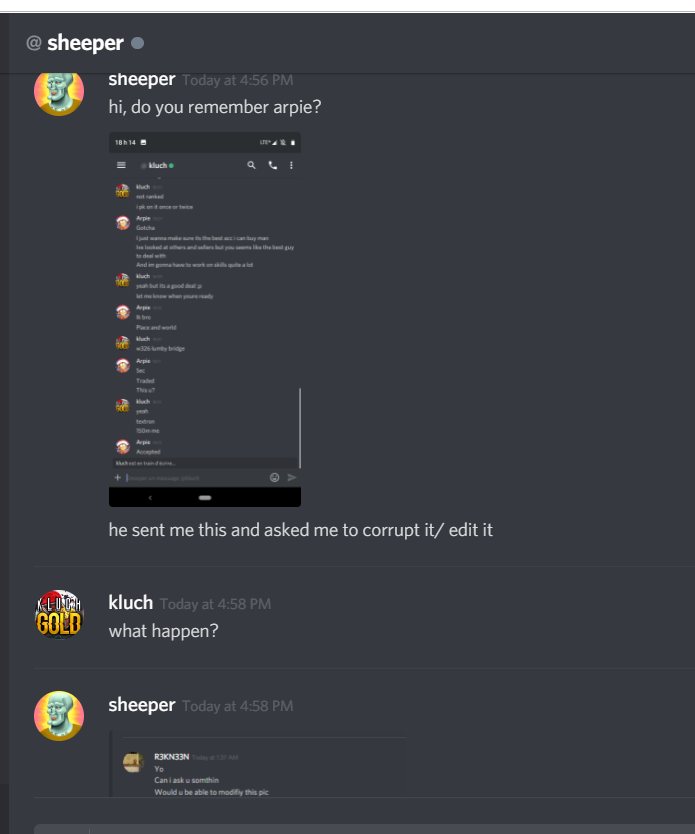
Task: Click the R3KN33N username in the quoted chat
Action: click(x=172, y=757)
